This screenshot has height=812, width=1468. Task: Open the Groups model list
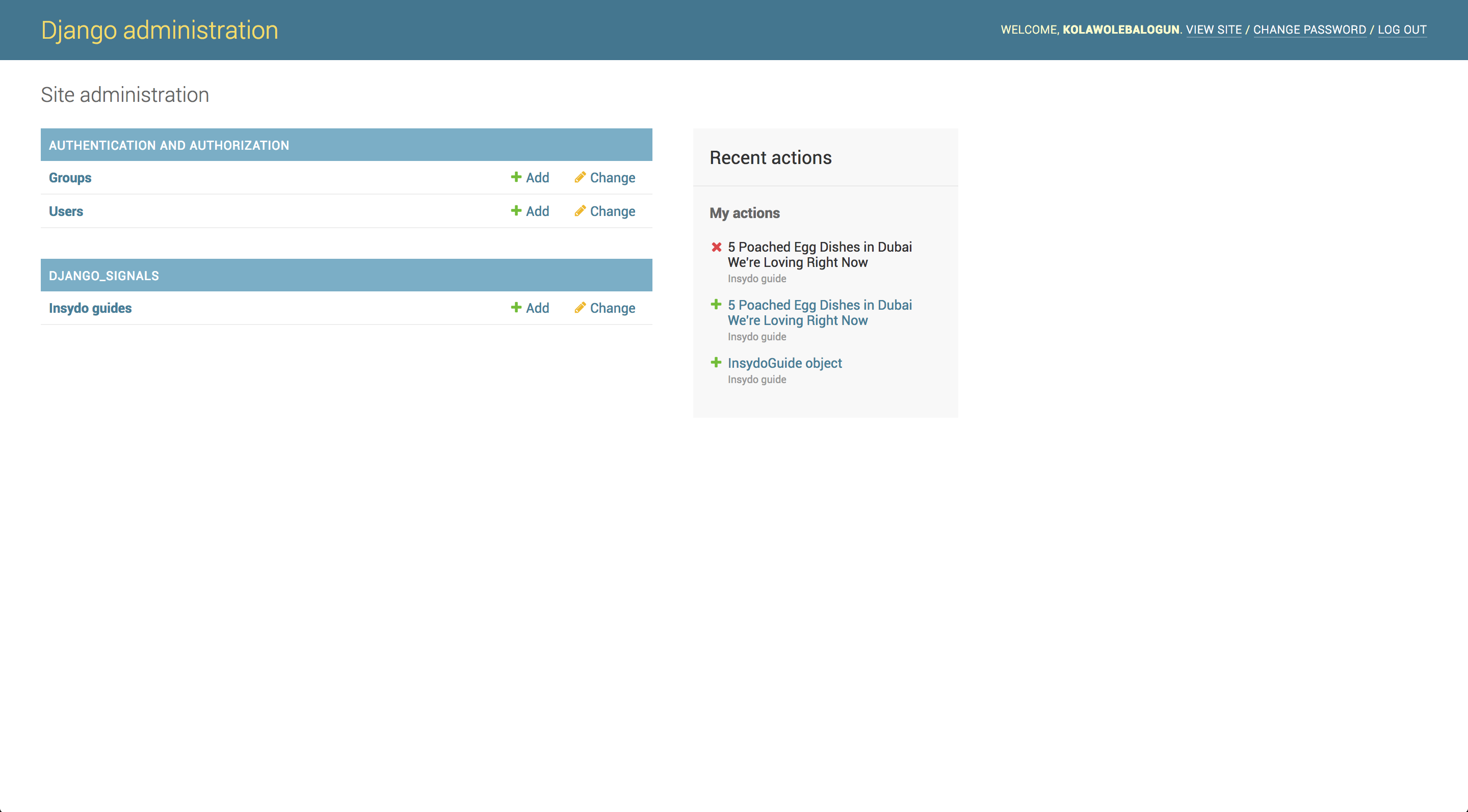point(69,178)
